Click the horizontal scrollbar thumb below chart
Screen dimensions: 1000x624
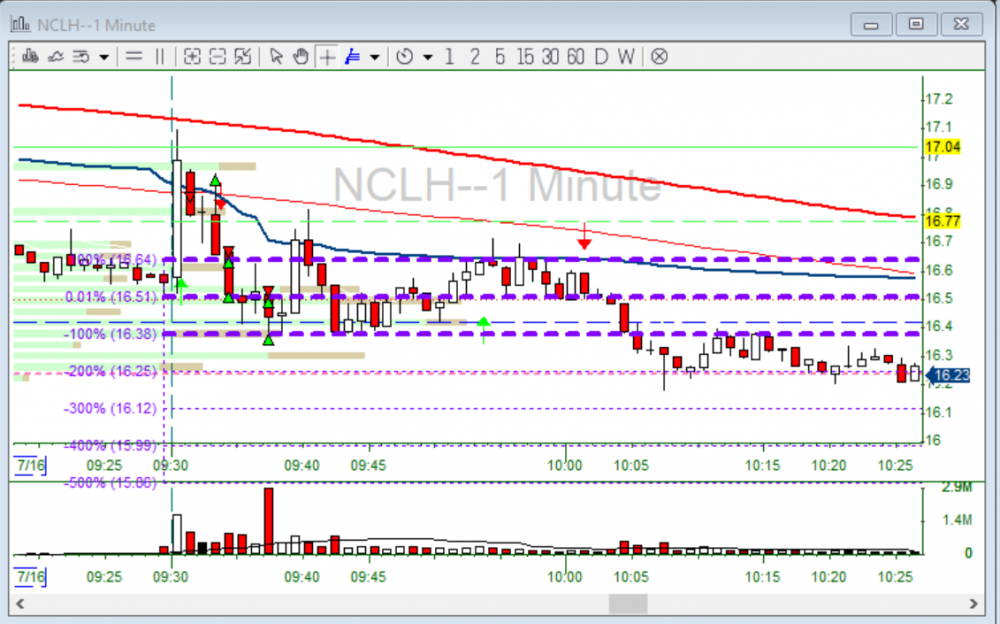point(628,604)
